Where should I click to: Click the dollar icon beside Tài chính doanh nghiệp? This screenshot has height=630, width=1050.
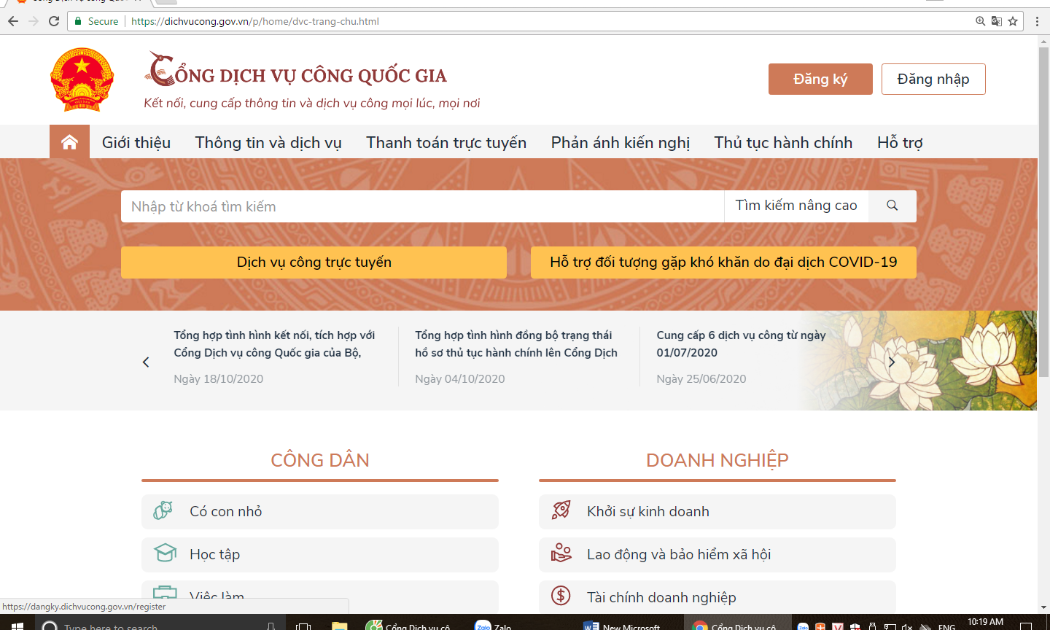pyautogui.click(x=560, y=595)
